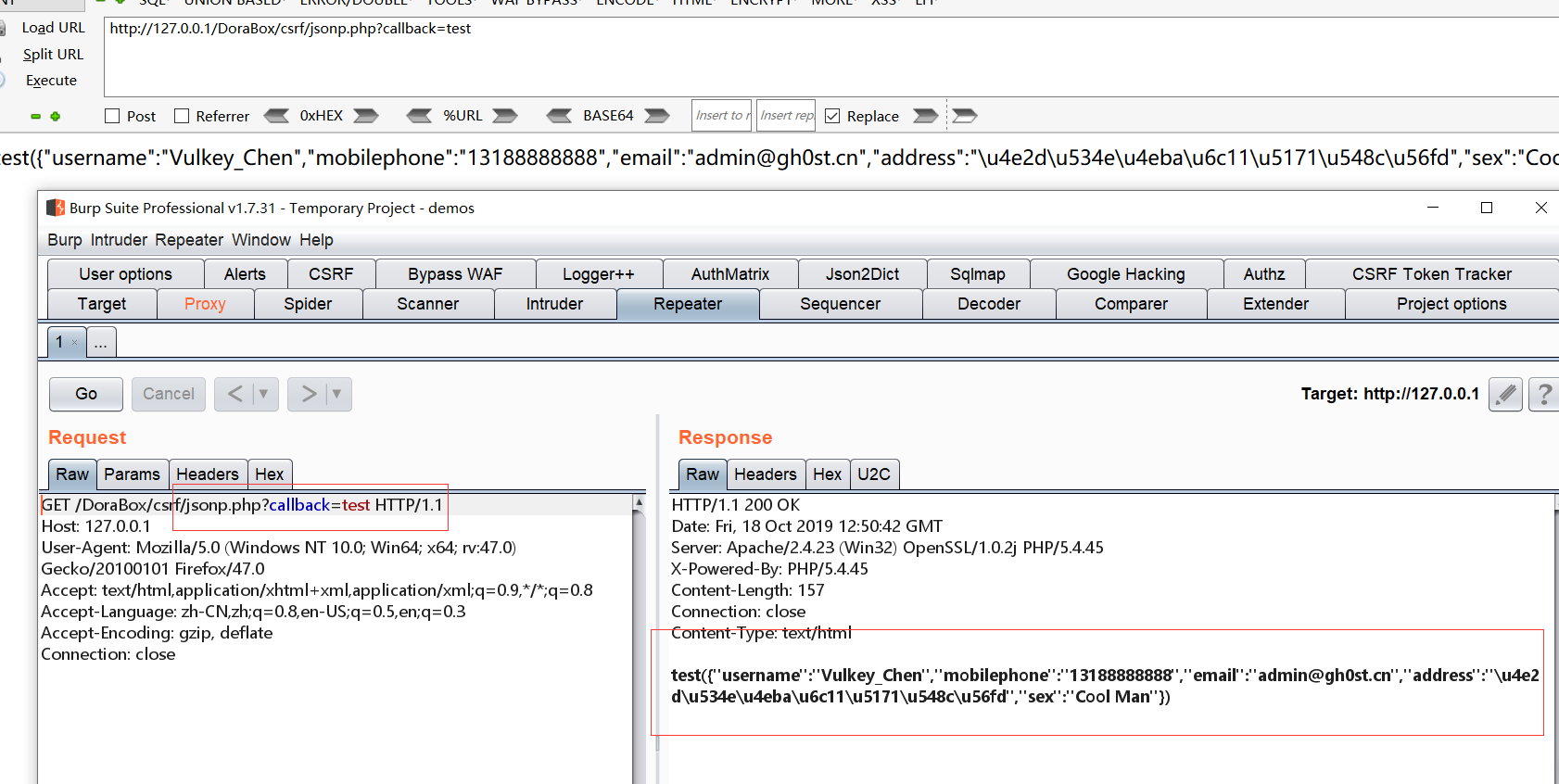Viewport: 1559px width, 784px height.
Task: Go forward in Repeater history
Action: [309, 394]
